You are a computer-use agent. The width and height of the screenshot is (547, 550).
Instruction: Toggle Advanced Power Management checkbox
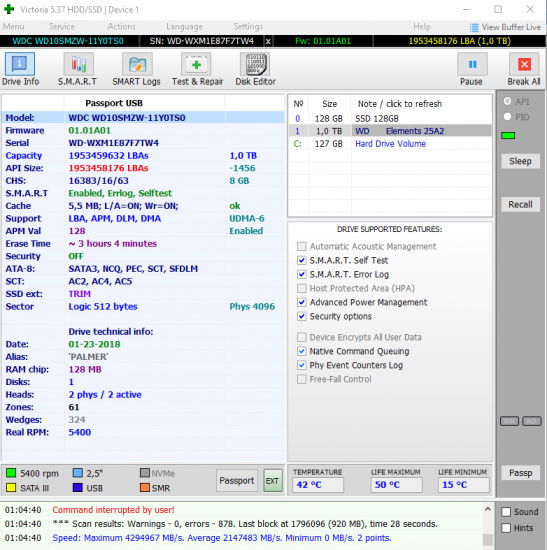(301, 302)
